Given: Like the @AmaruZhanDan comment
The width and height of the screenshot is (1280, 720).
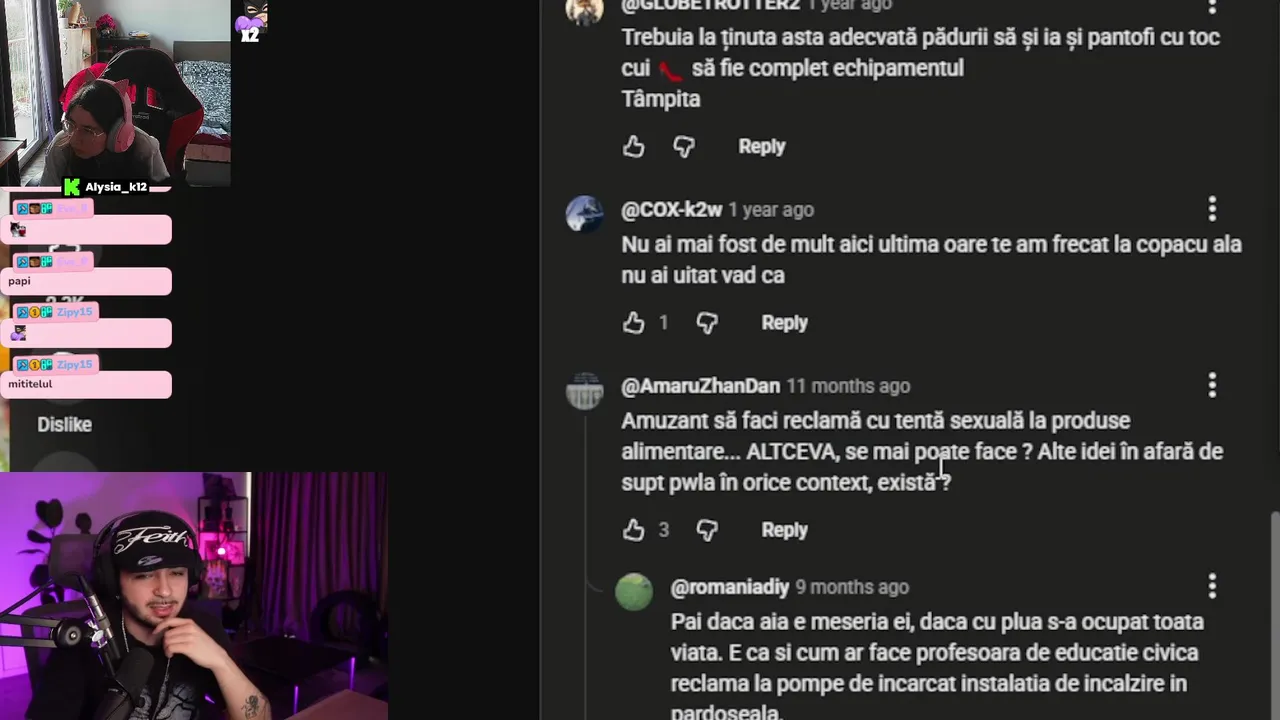Looking at the screenshot, I should [634, 530].
